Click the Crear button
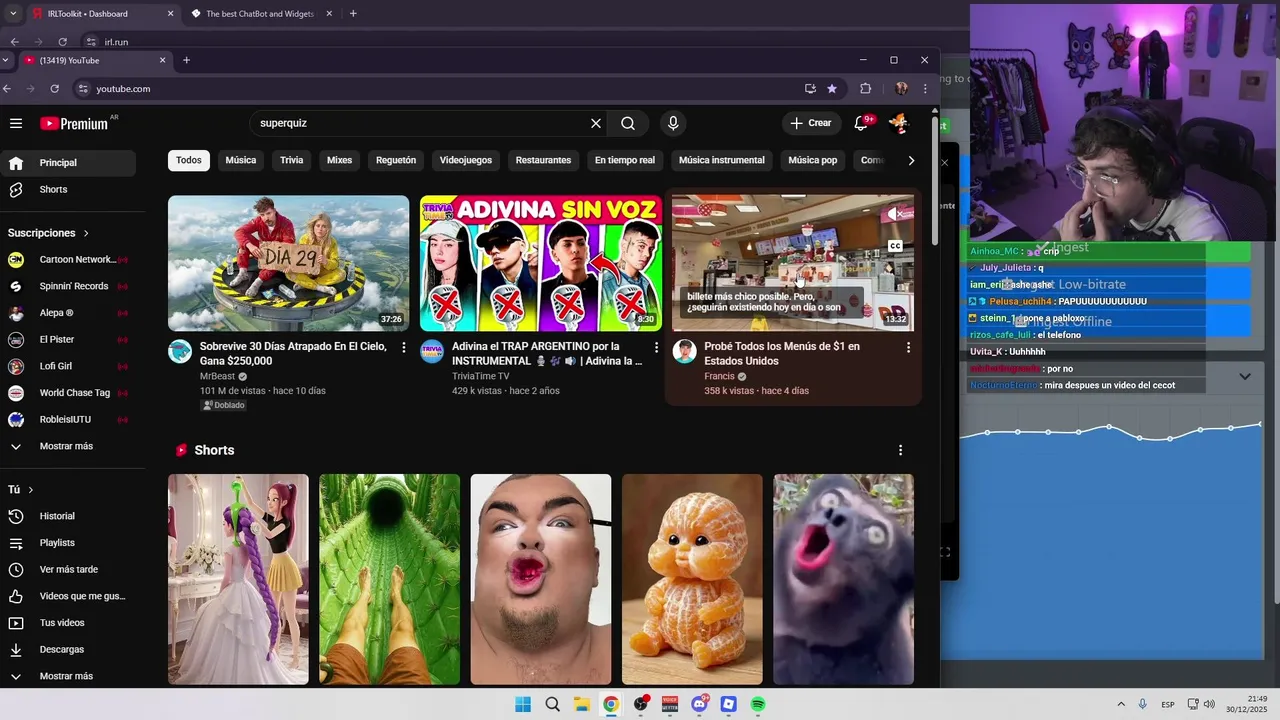The height and width of the screenshot is (720, 1280). pos(811,123)
